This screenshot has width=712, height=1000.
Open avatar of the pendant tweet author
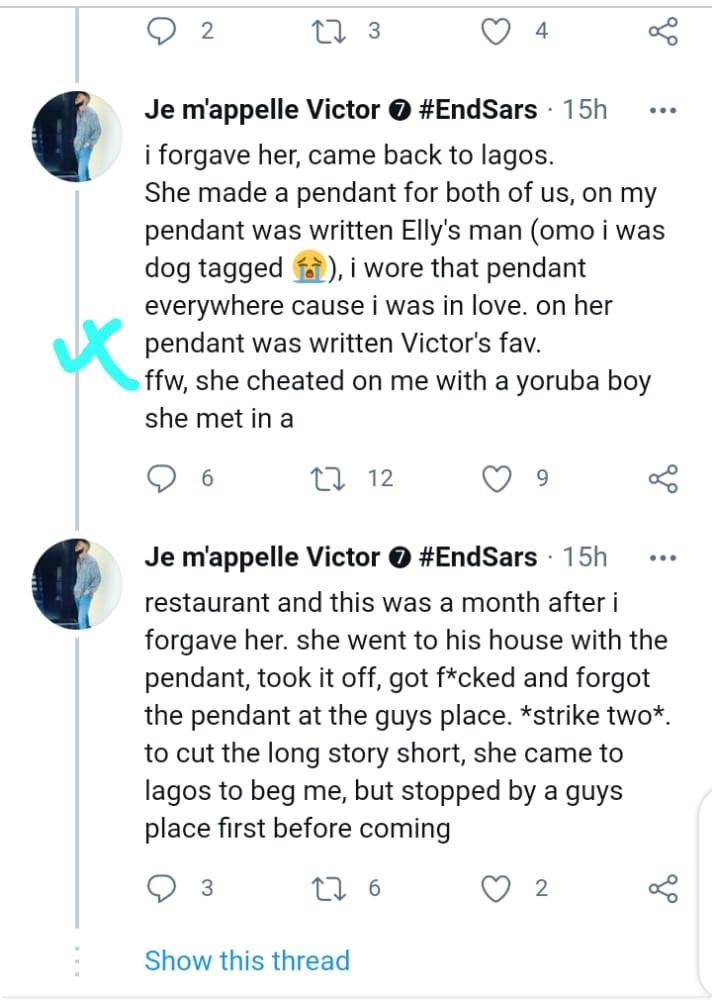[x=77, y=141]
